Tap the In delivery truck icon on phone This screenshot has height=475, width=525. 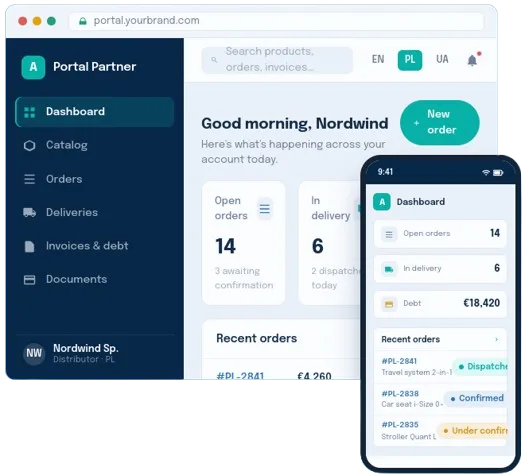[x=389, y=269]
